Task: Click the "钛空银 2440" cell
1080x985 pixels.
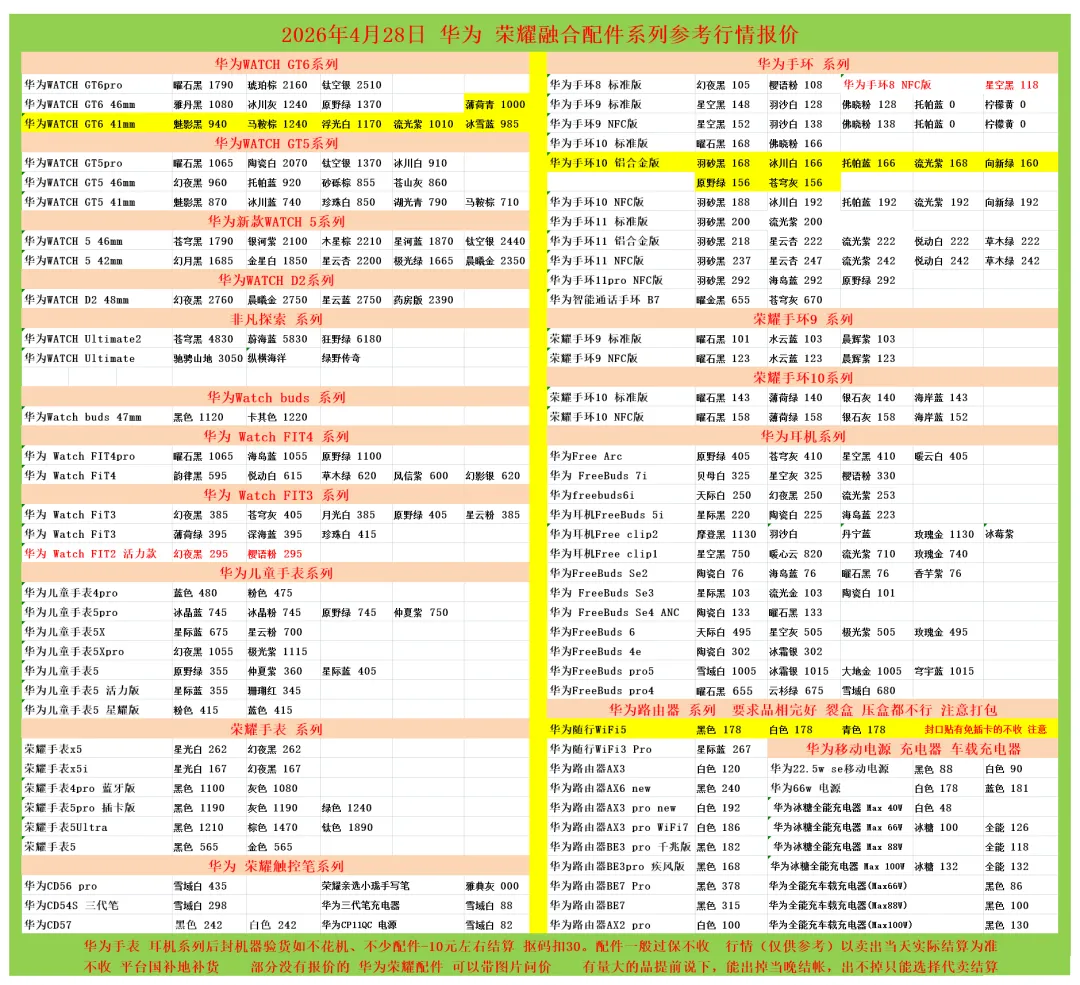Action: (x=495, y=241)
